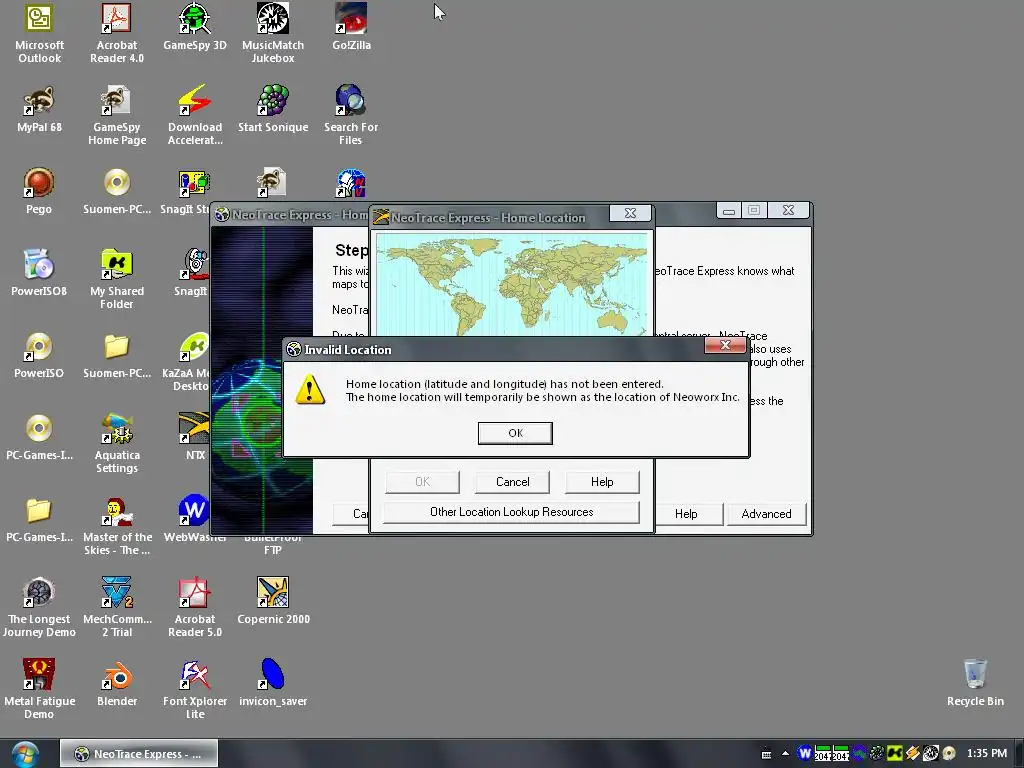Click OK in the Invalid Location dialog
This screenshot has width=1024, height=768.
pyautogui.click(x=515, y=433)
